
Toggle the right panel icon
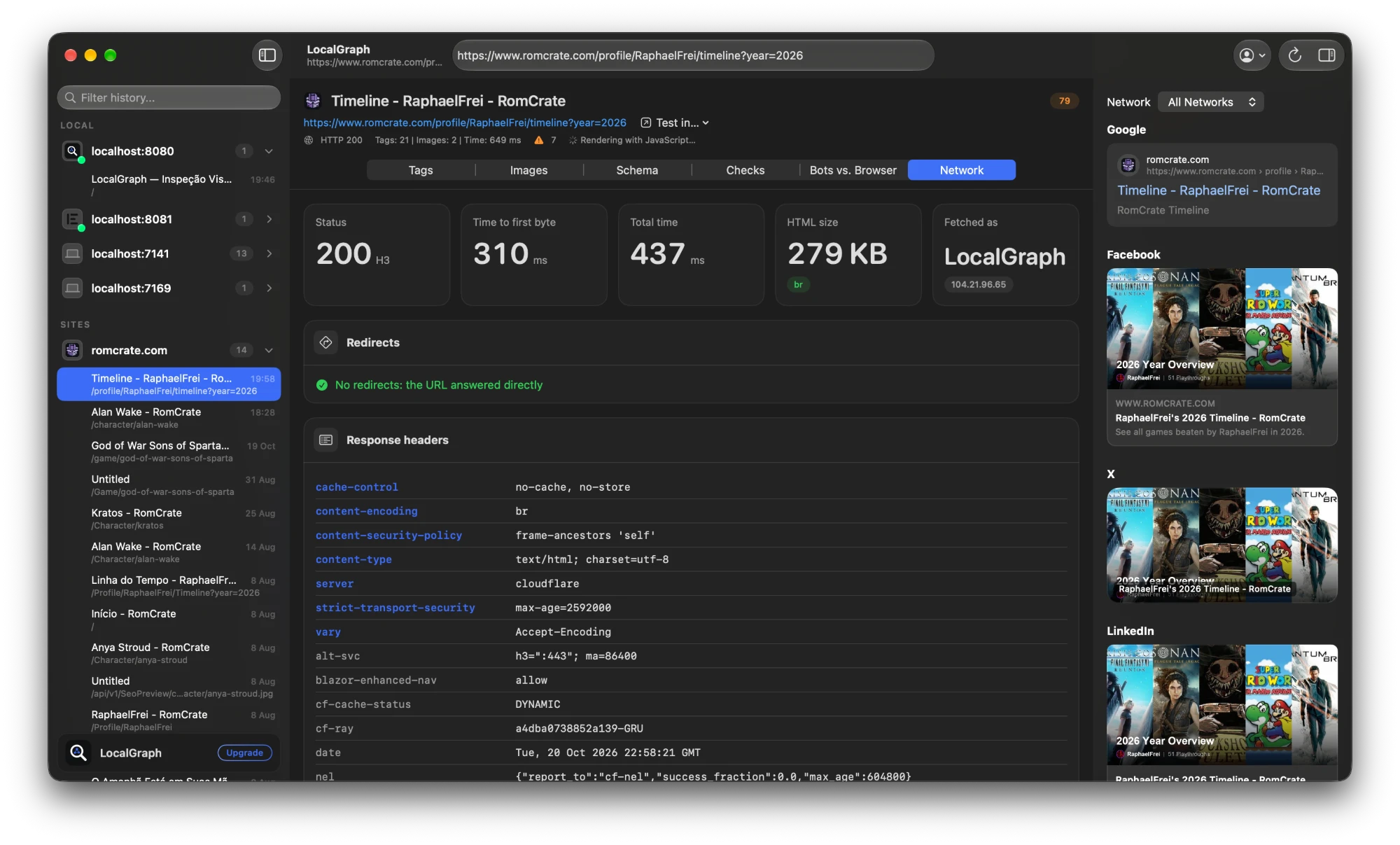click(x=1326, y=55)
